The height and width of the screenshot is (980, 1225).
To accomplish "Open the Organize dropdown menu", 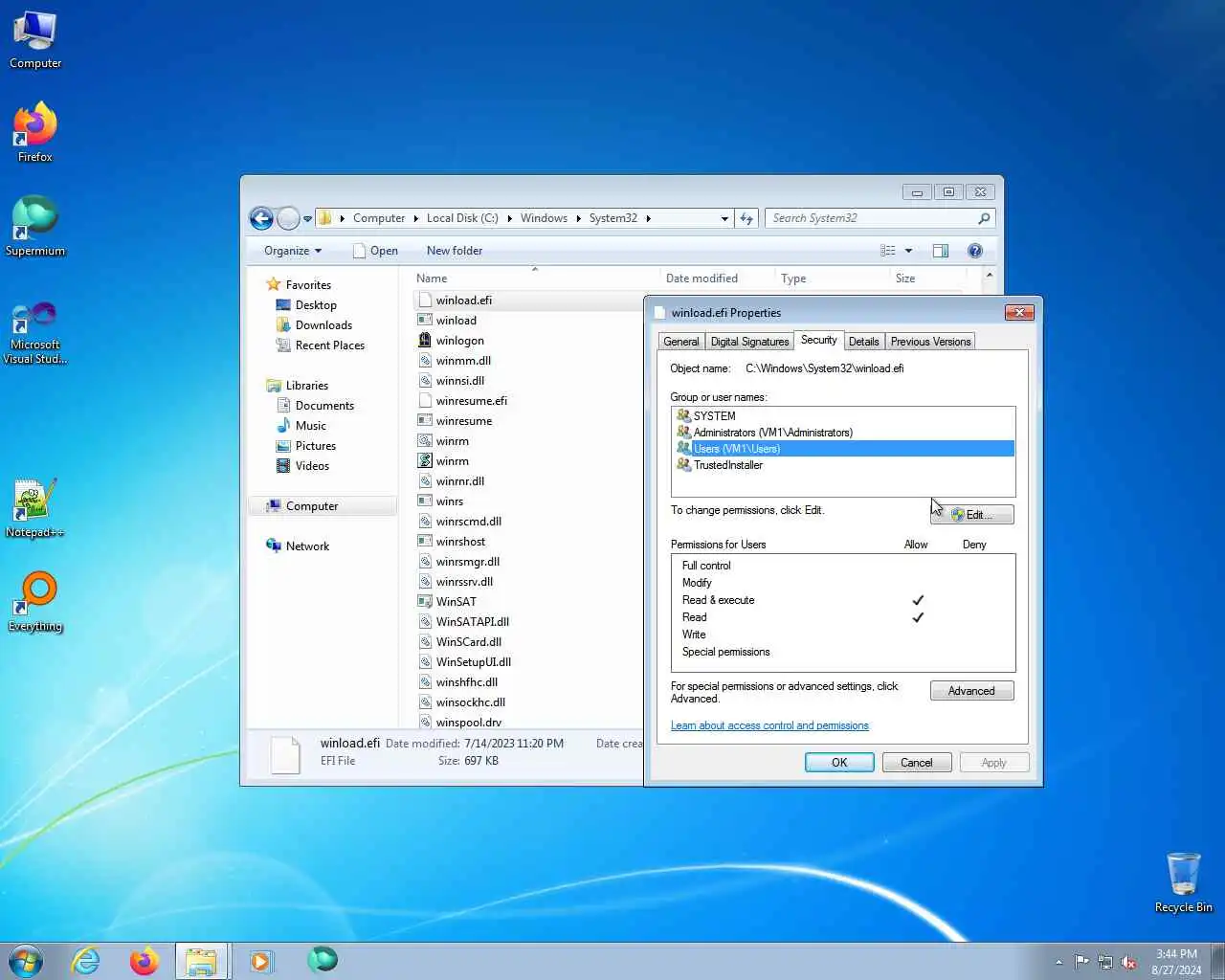I will (293, 251).
